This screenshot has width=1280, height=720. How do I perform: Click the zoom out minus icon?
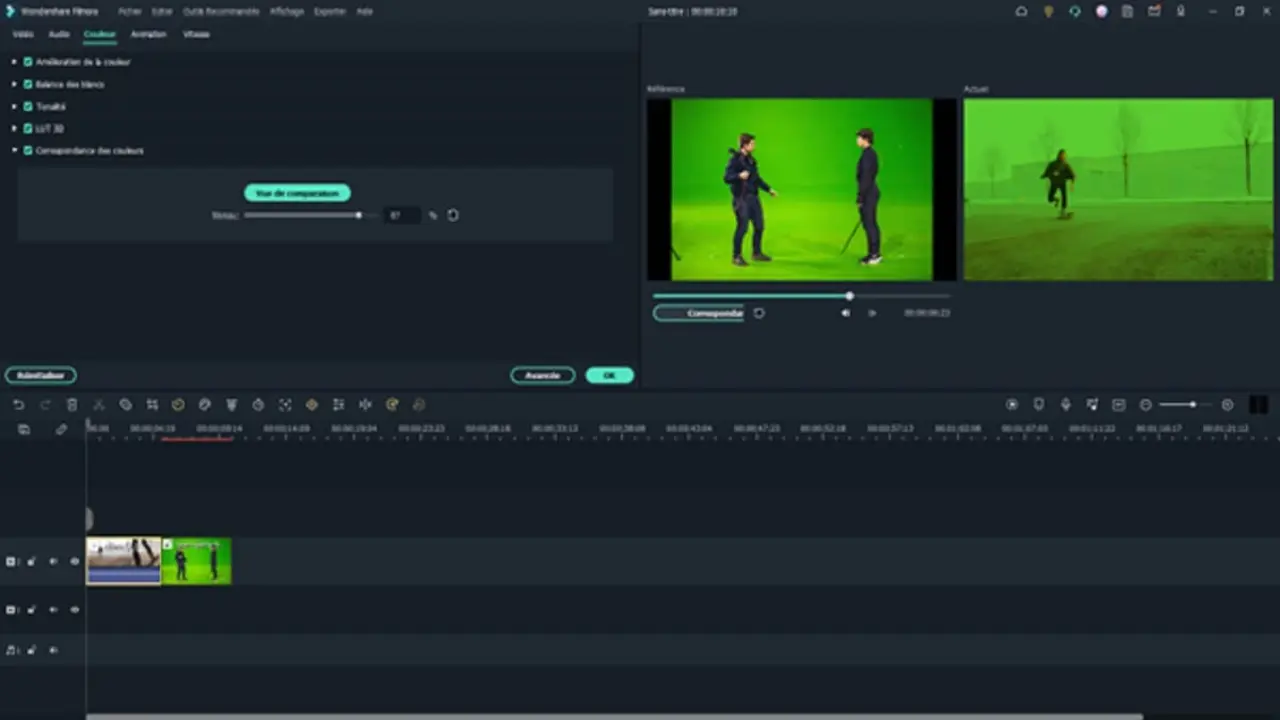click(x=1146, y=405)
